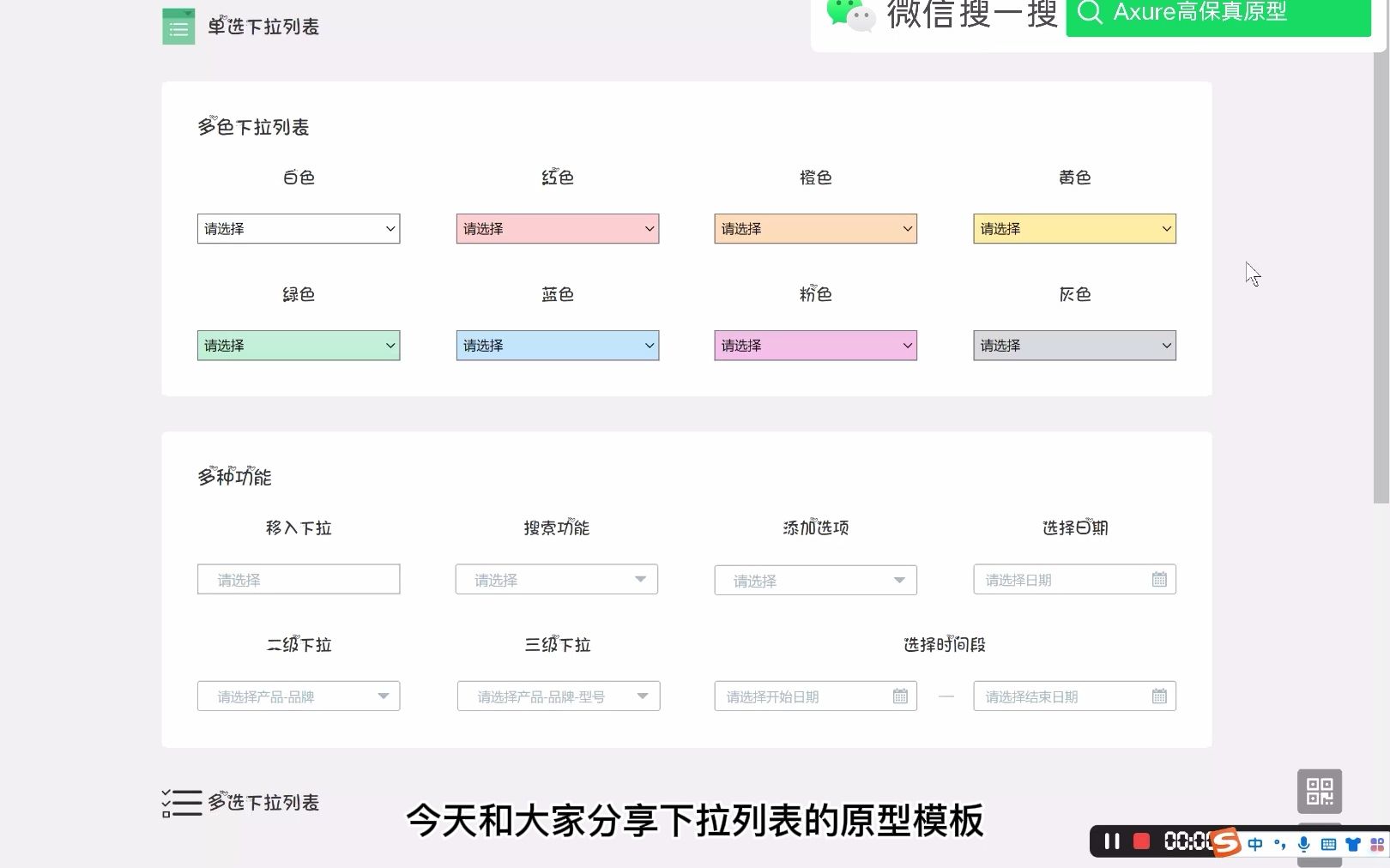Click the 移入下拉 请选择 field
This screenshot has width=1390, height=868.
299,580
